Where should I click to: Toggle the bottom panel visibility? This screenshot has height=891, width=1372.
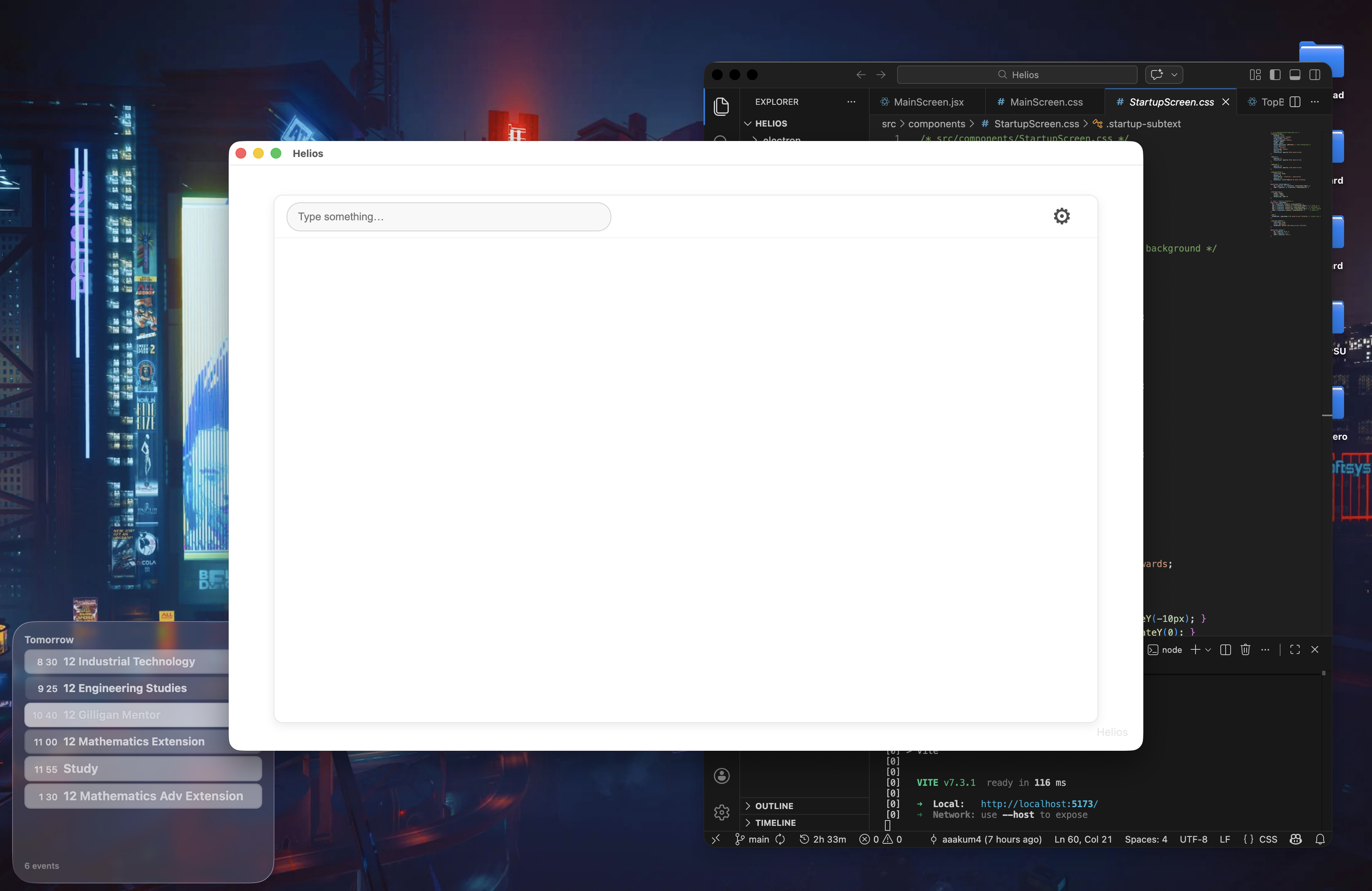(1295, 75)
